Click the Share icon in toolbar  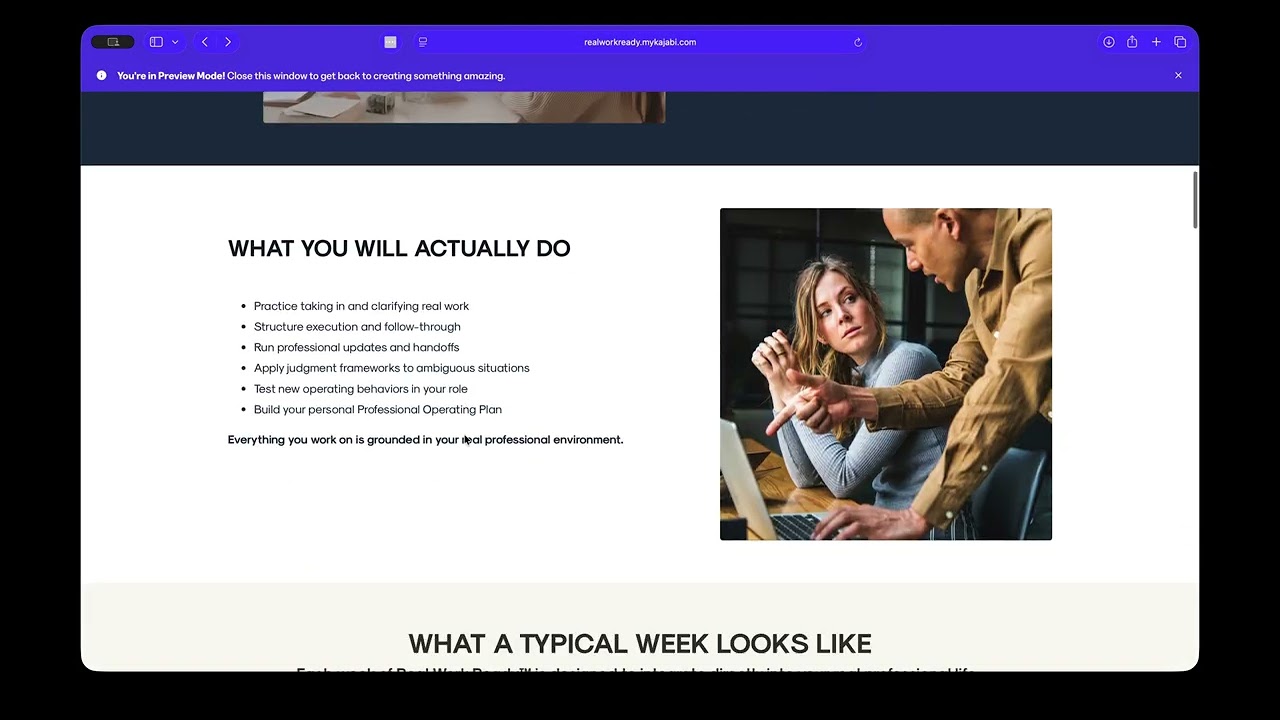[1132, 42]
